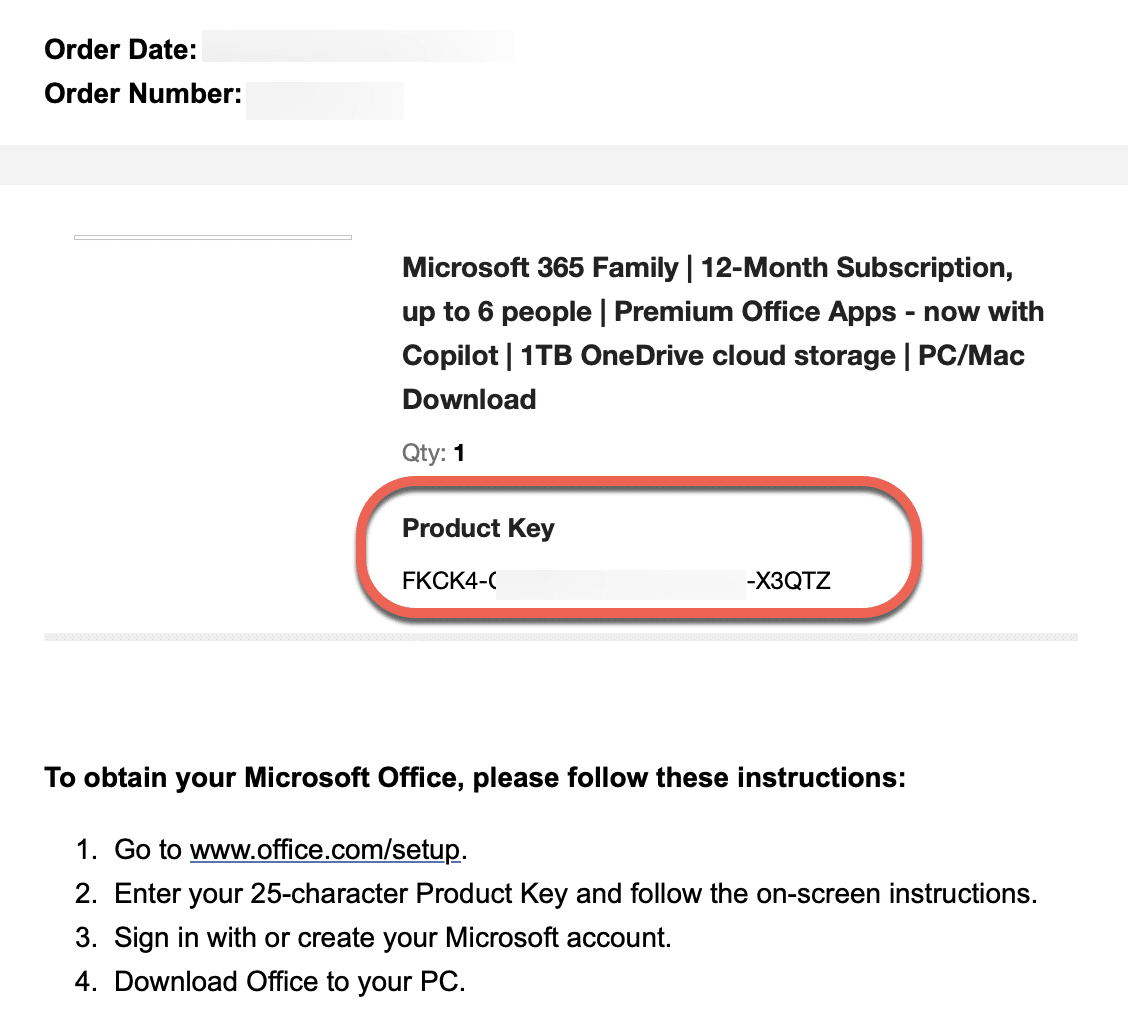This screenshot has width=1144, height=1012.
Task: Click the quantity value 1
Action: tap(460, 453)
